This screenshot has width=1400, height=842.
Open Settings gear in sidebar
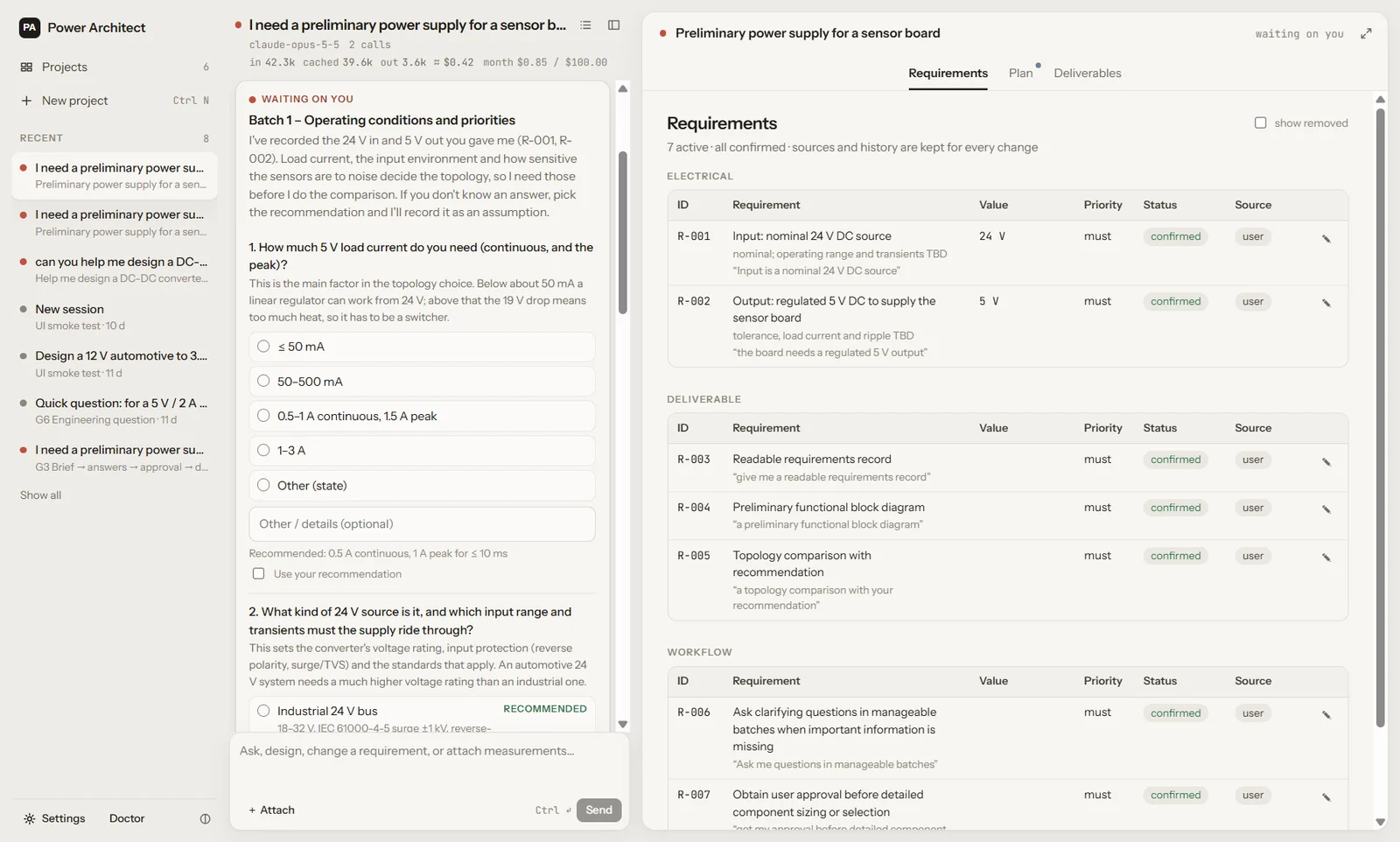[30, 819]
